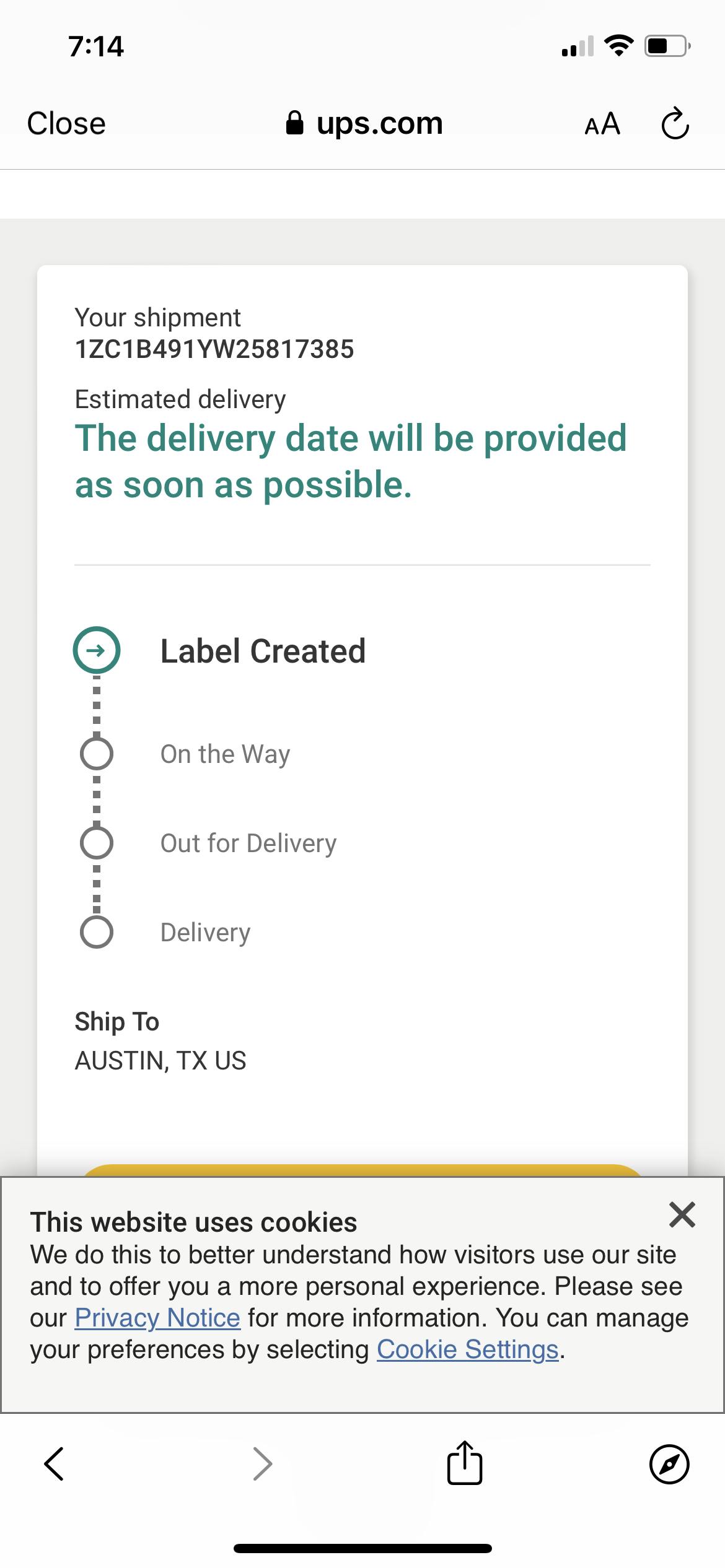Tap the Label Created arrow icon
This screenshot has height=1568, width=725.
[97, 650]
